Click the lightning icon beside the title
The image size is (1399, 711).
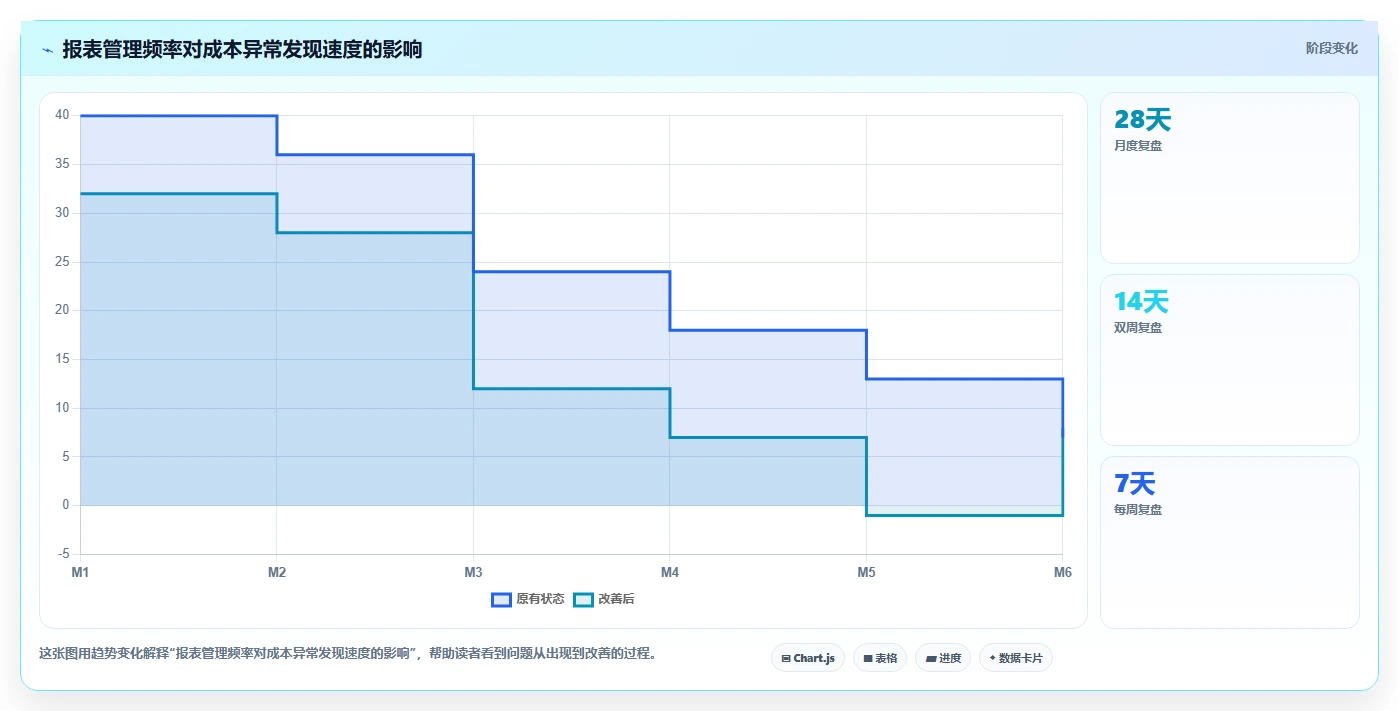click(47, 49)
